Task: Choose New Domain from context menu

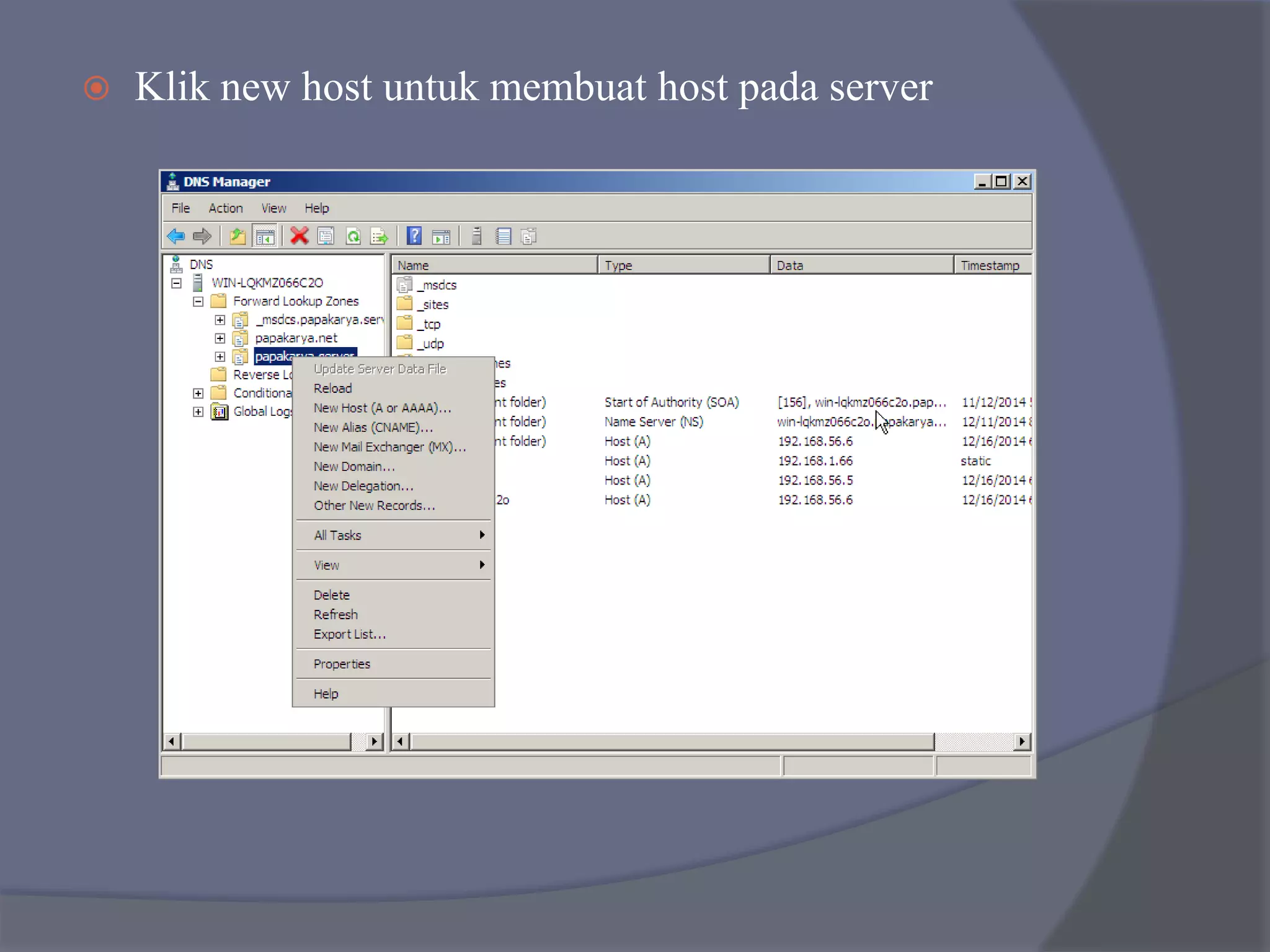Action: point(393,467)
